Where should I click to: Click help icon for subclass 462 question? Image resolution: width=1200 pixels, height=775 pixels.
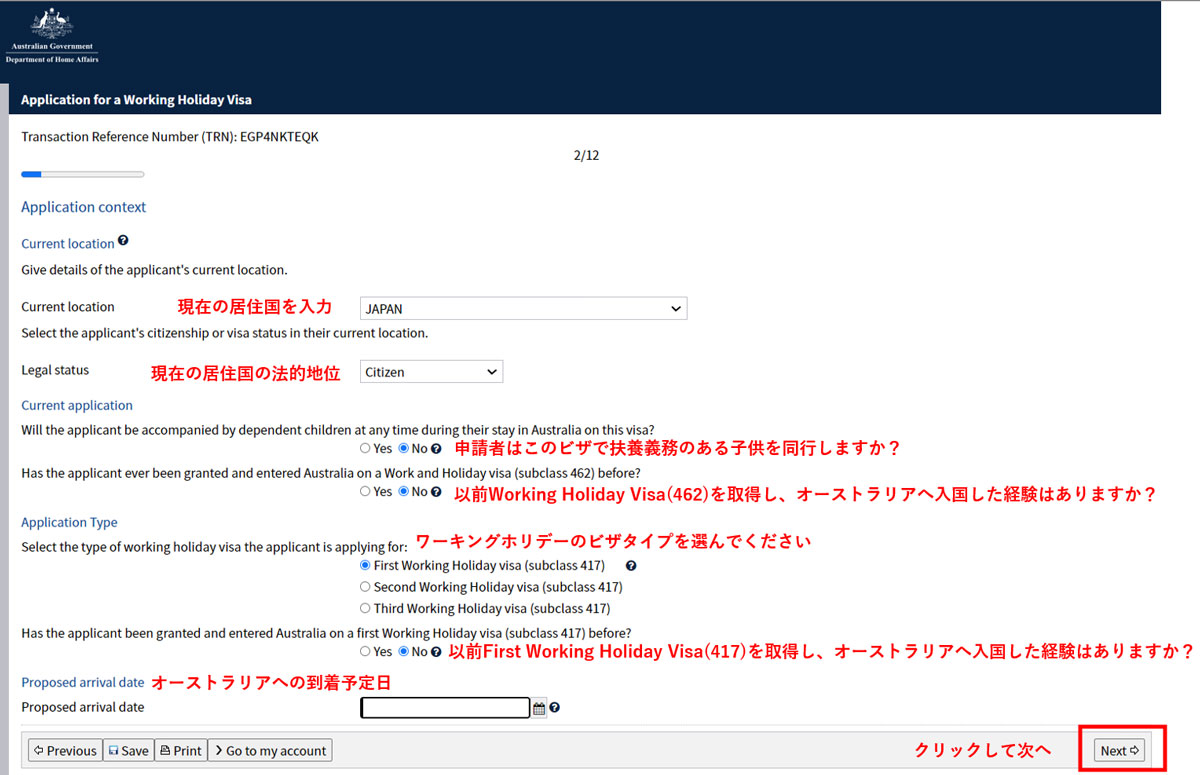click(436, 492)
